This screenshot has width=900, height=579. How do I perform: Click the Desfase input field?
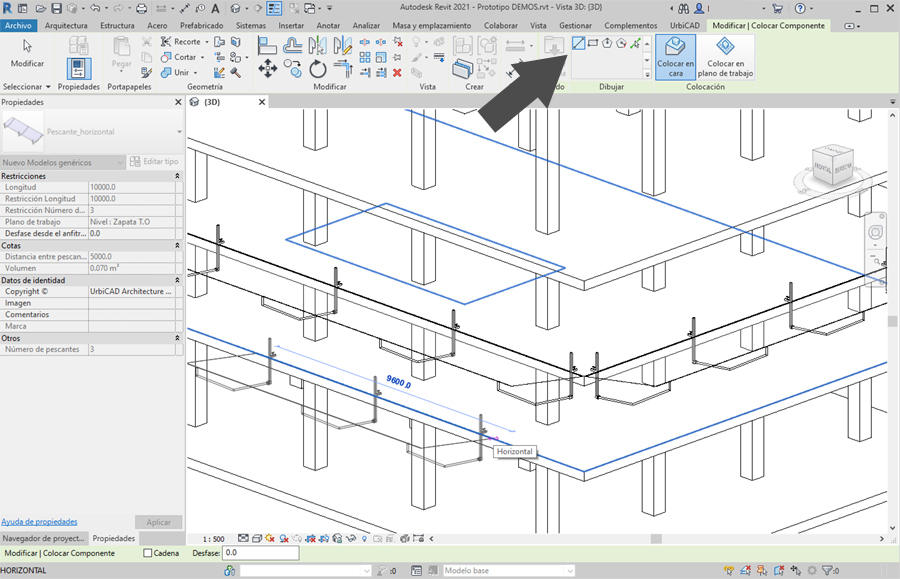point(260,553)
